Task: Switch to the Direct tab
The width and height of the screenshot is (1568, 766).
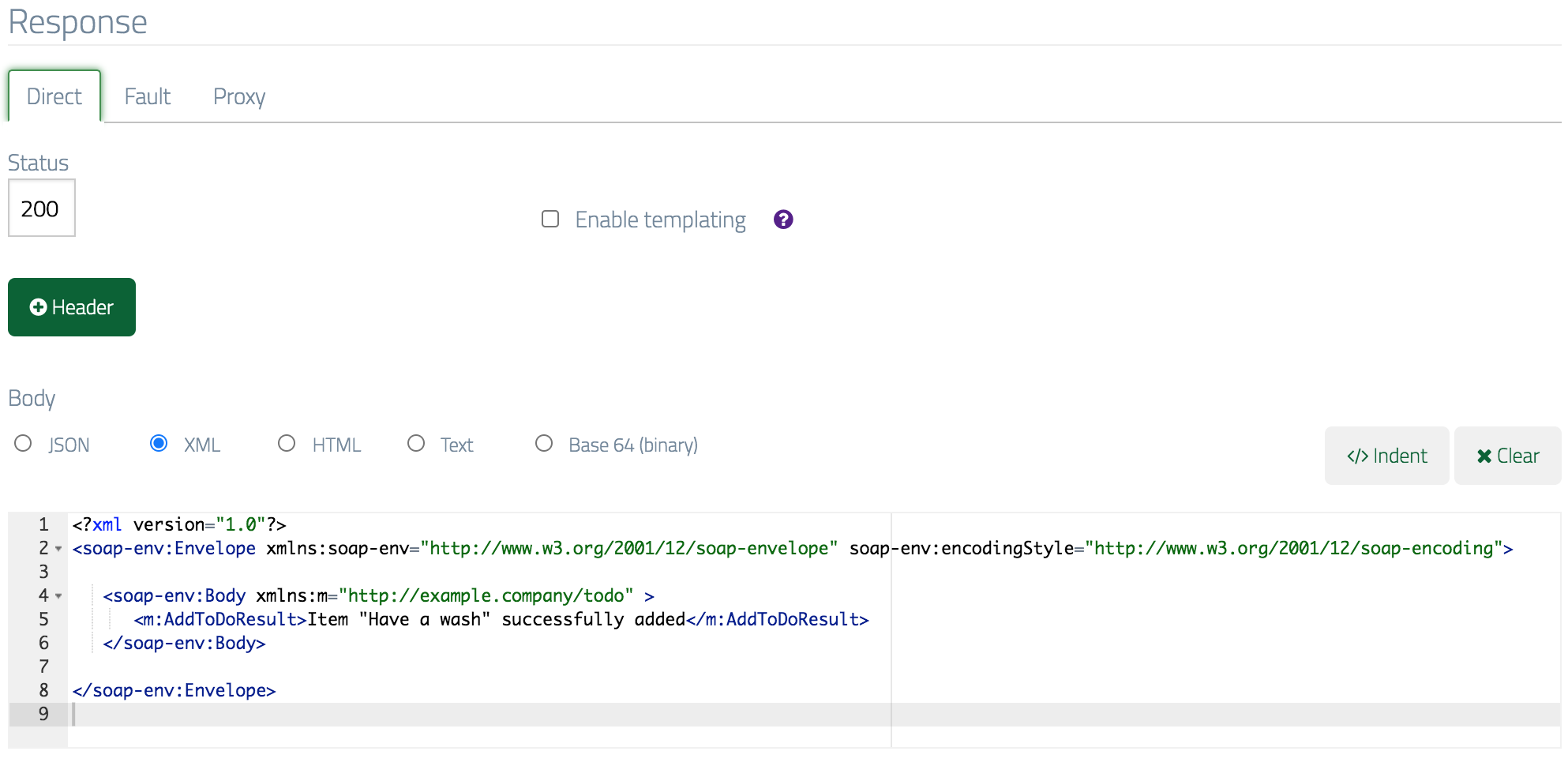Action: (54, 96)
